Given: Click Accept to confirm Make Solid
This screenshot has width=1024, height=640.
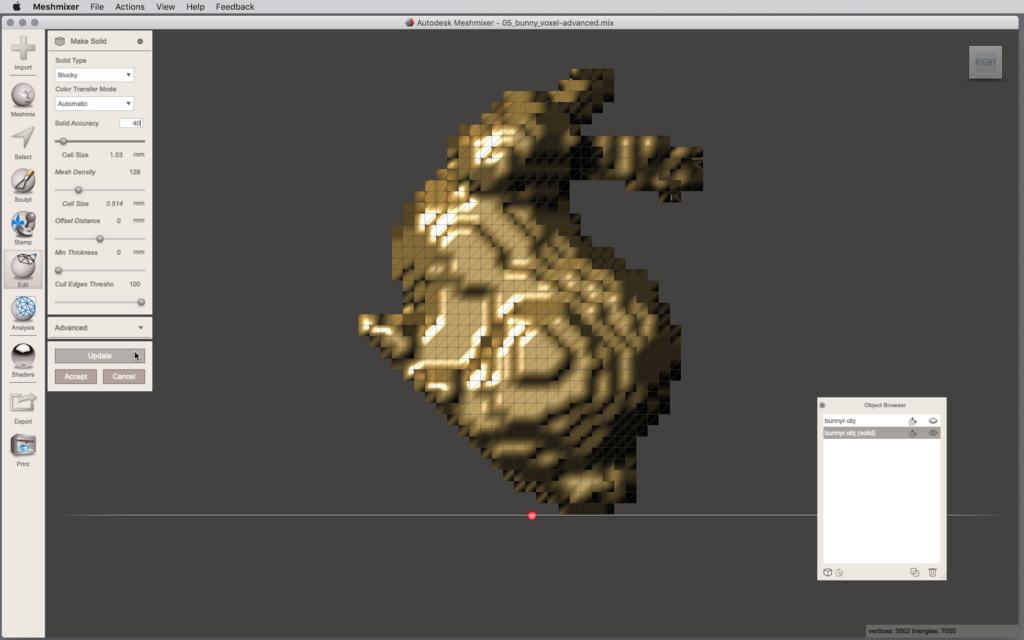Looking at the screenshot, I should click(76, 377).
